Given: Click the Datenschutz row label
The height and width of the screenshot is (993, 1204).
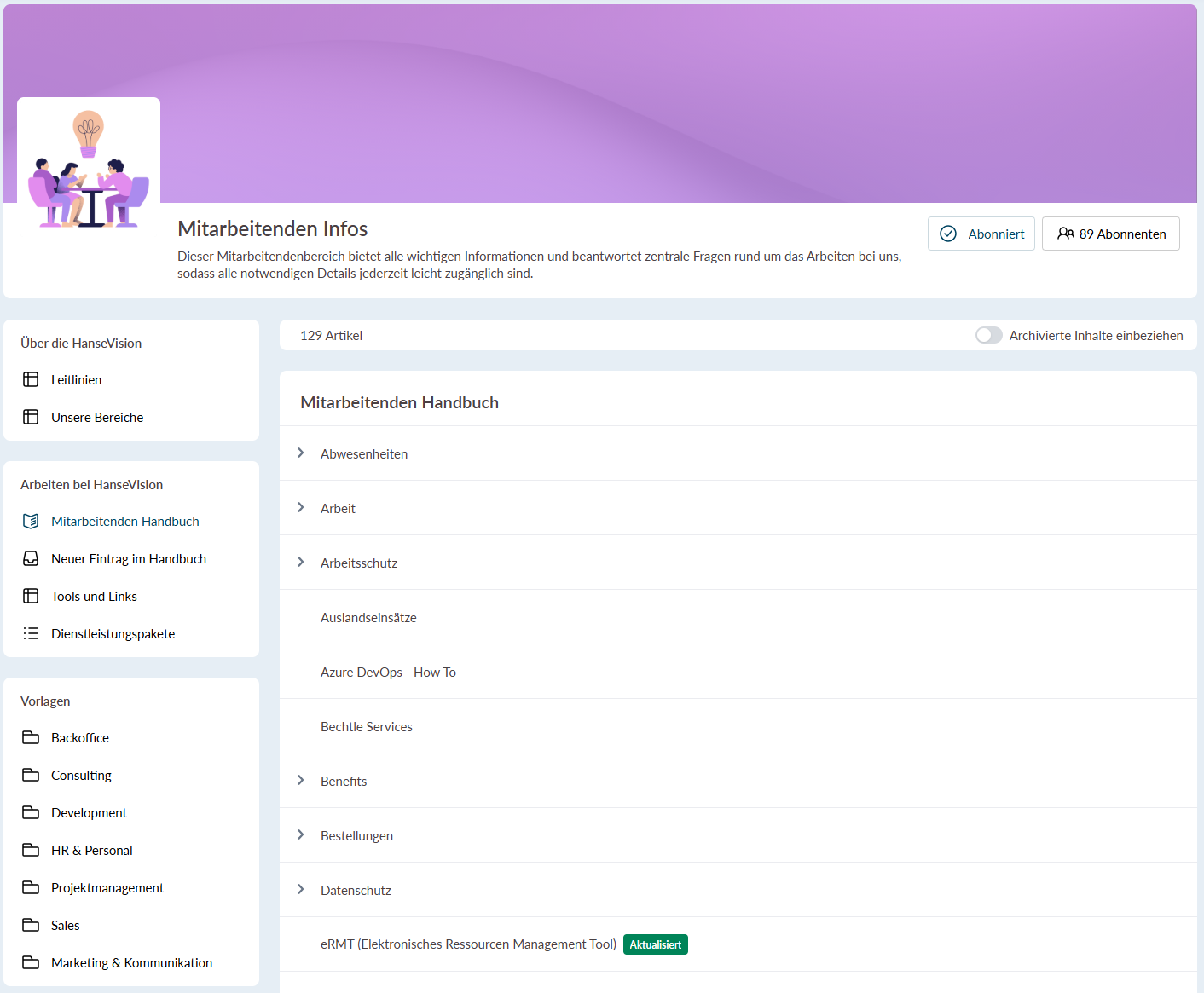Looking at the screenshot, I should pos(356,890).
